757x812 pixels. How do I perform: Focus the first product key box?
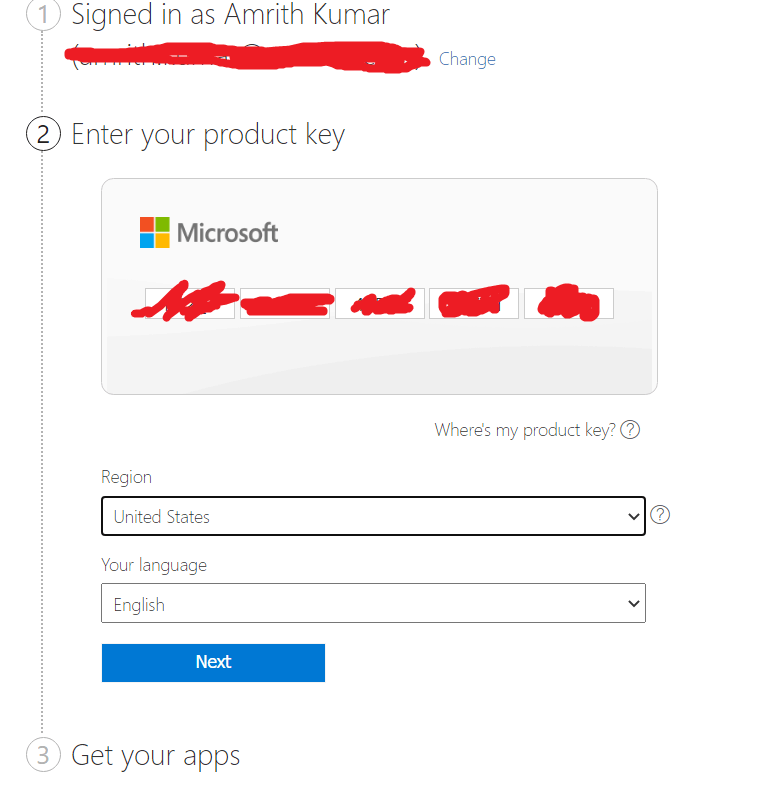tap(190, 303)
